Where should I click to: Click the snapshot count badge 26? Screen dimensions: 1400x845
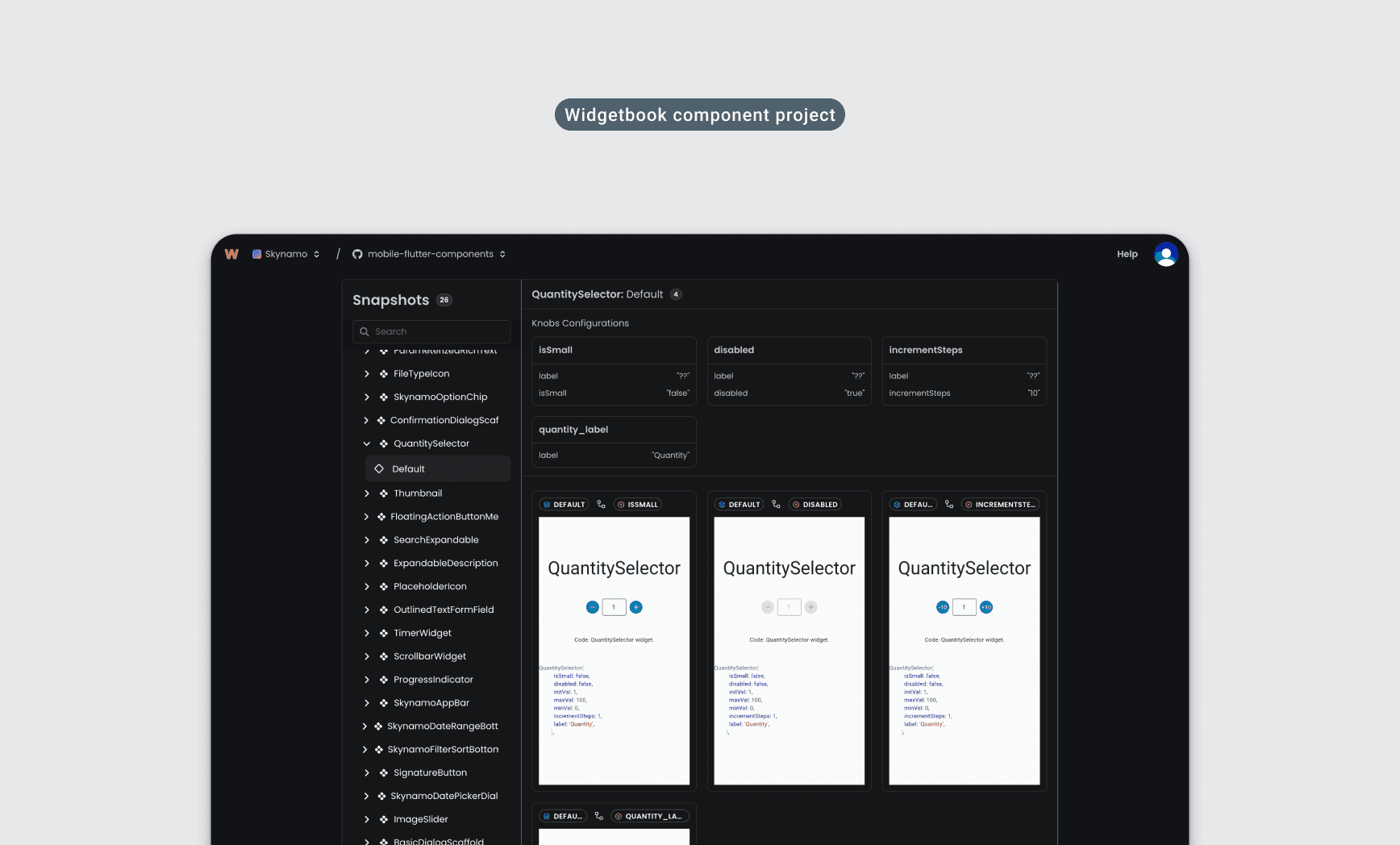click(444, 300)
